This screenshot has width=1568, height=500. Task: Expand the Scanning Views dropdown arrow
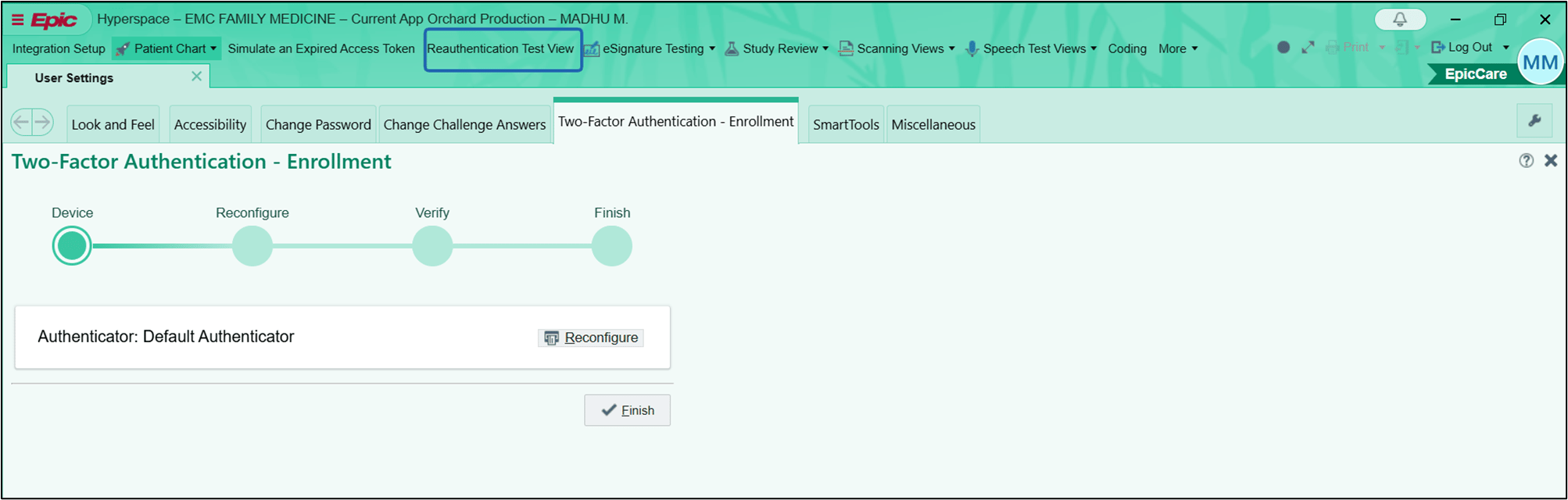951,48
